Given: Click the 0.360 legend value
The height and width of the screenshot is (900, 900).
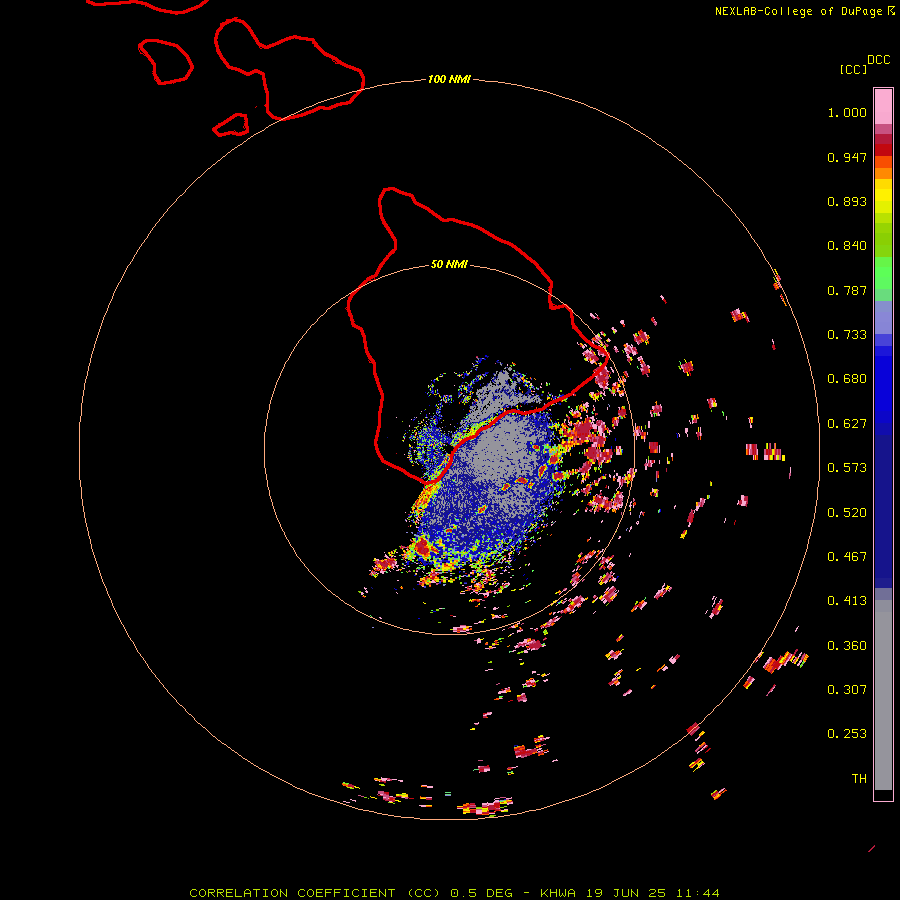Looking at the screenshot, I should pos(847,646).
